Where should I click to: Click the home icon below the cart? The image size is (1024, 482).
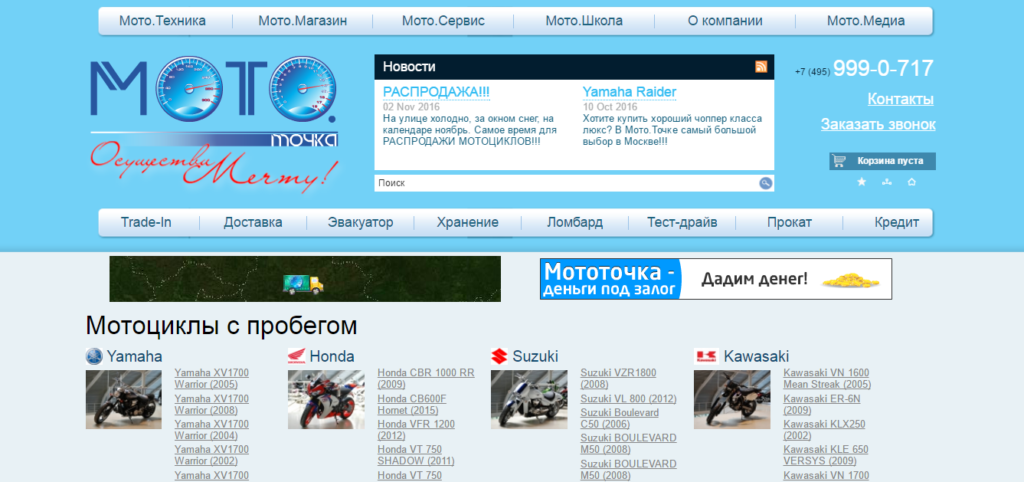[912, 182]
